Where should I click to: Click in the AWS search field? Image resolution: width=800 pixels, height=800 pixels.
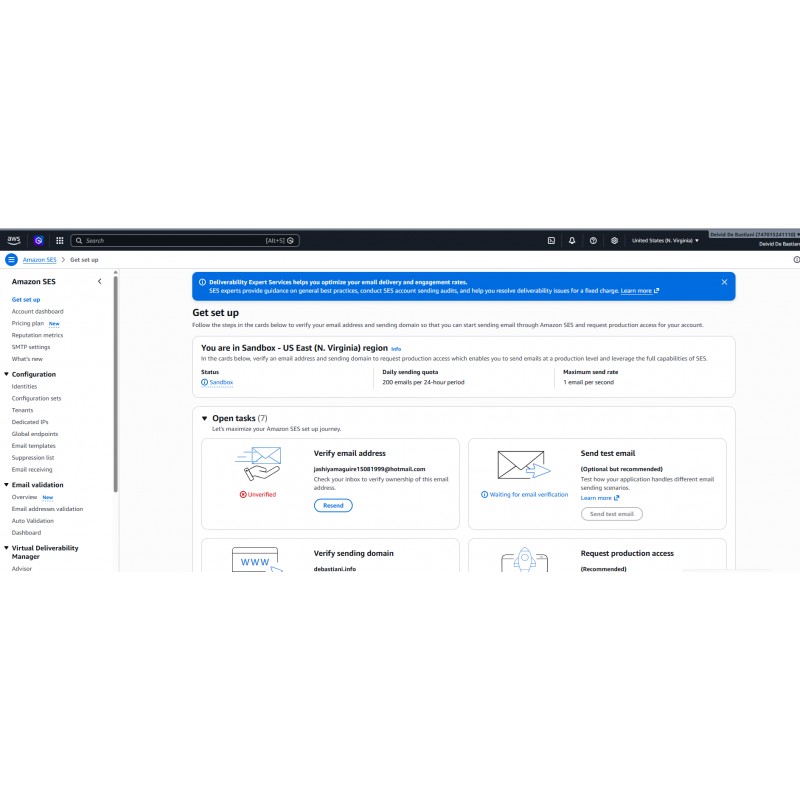(x=185, y=240)
